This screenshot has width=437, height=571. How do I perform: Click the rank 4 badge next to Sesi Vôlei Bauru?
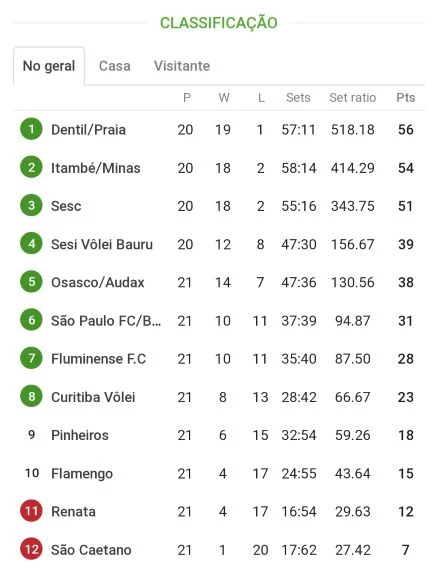[x=31, y=244]
